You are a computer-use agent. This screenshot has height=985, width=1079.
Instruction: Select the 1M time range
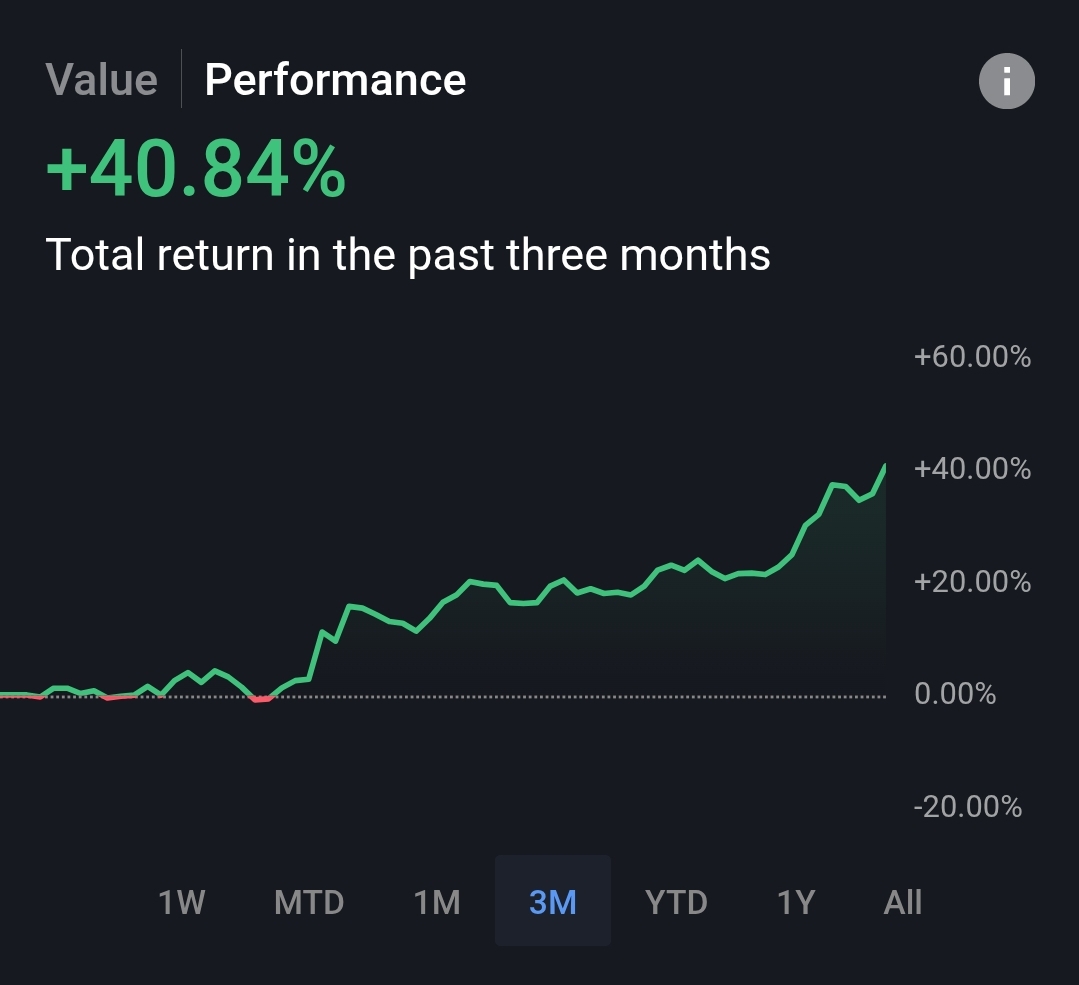tap(437, 902)
